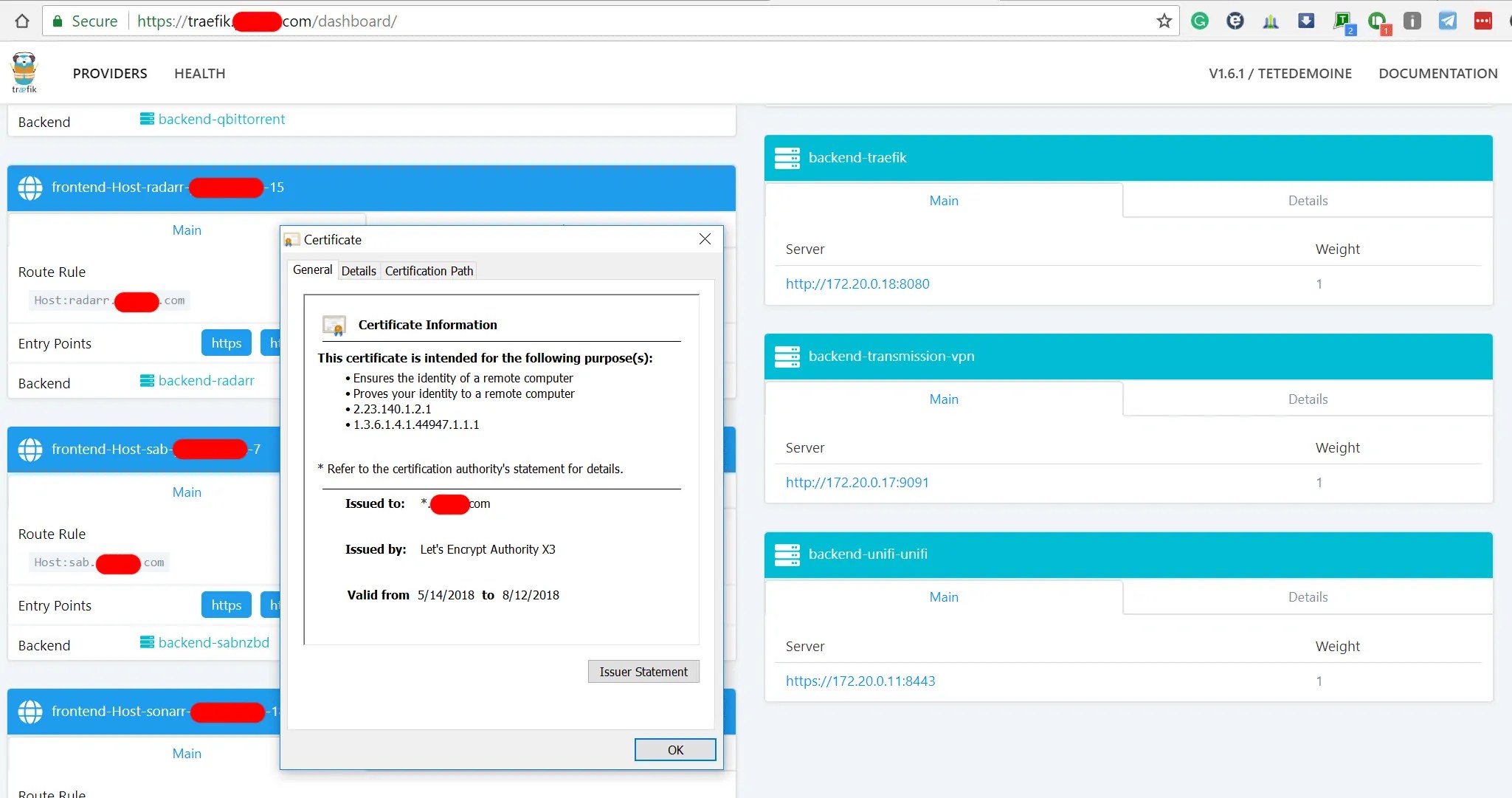This screenshot has height=798, width=1512.
Task: Close the Certificate dialog with X
Action: coord(705,239)
